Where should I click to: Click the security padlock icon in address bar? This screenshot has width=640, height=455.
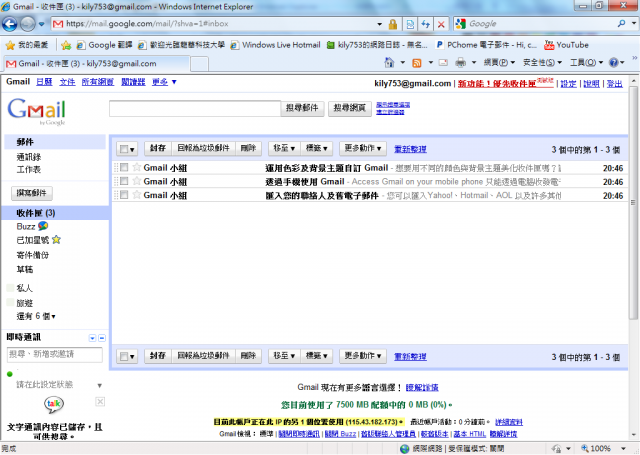point(393,24)
